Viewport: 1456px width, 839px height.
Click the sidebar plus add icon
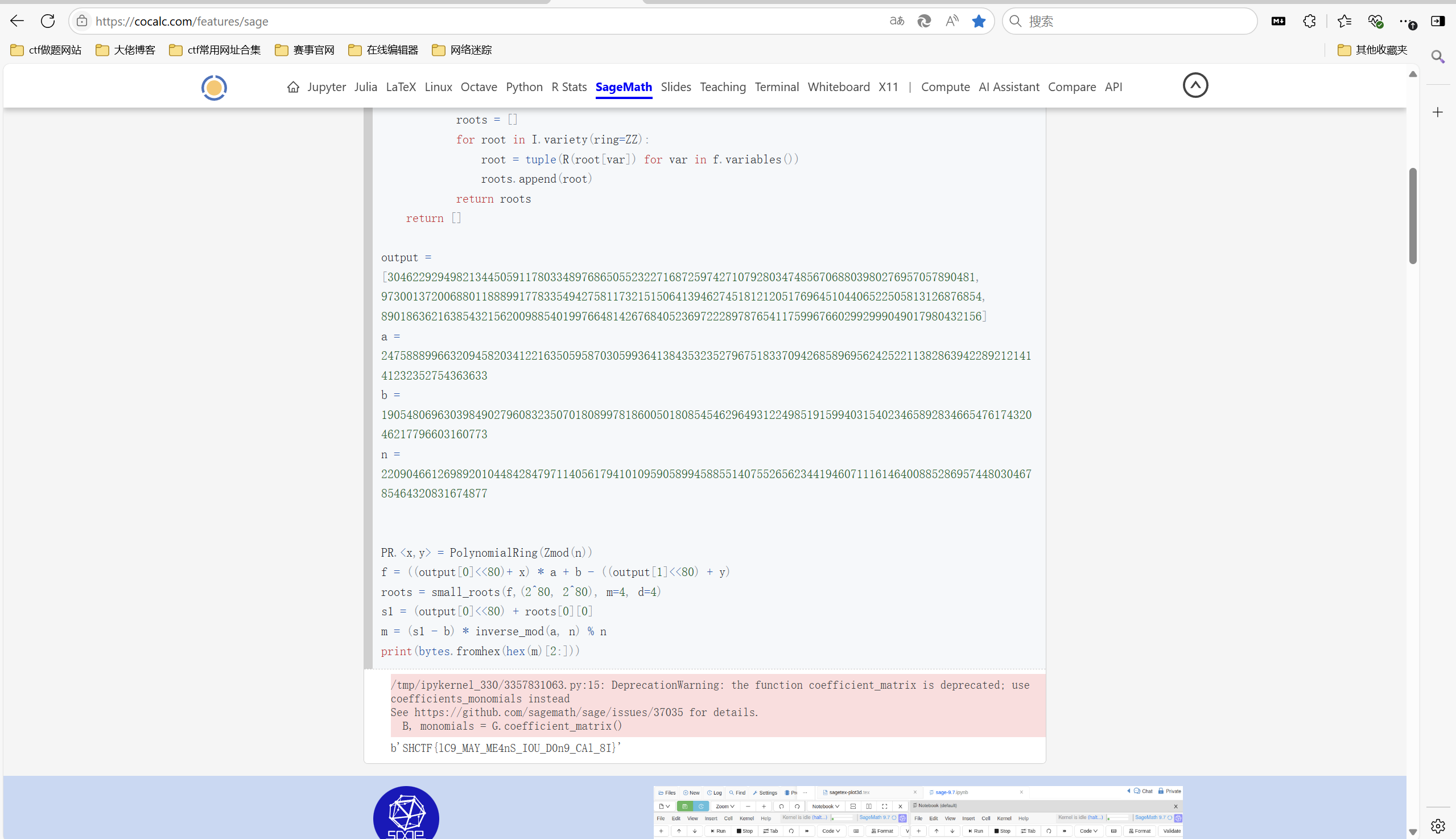pos(1438,112)
